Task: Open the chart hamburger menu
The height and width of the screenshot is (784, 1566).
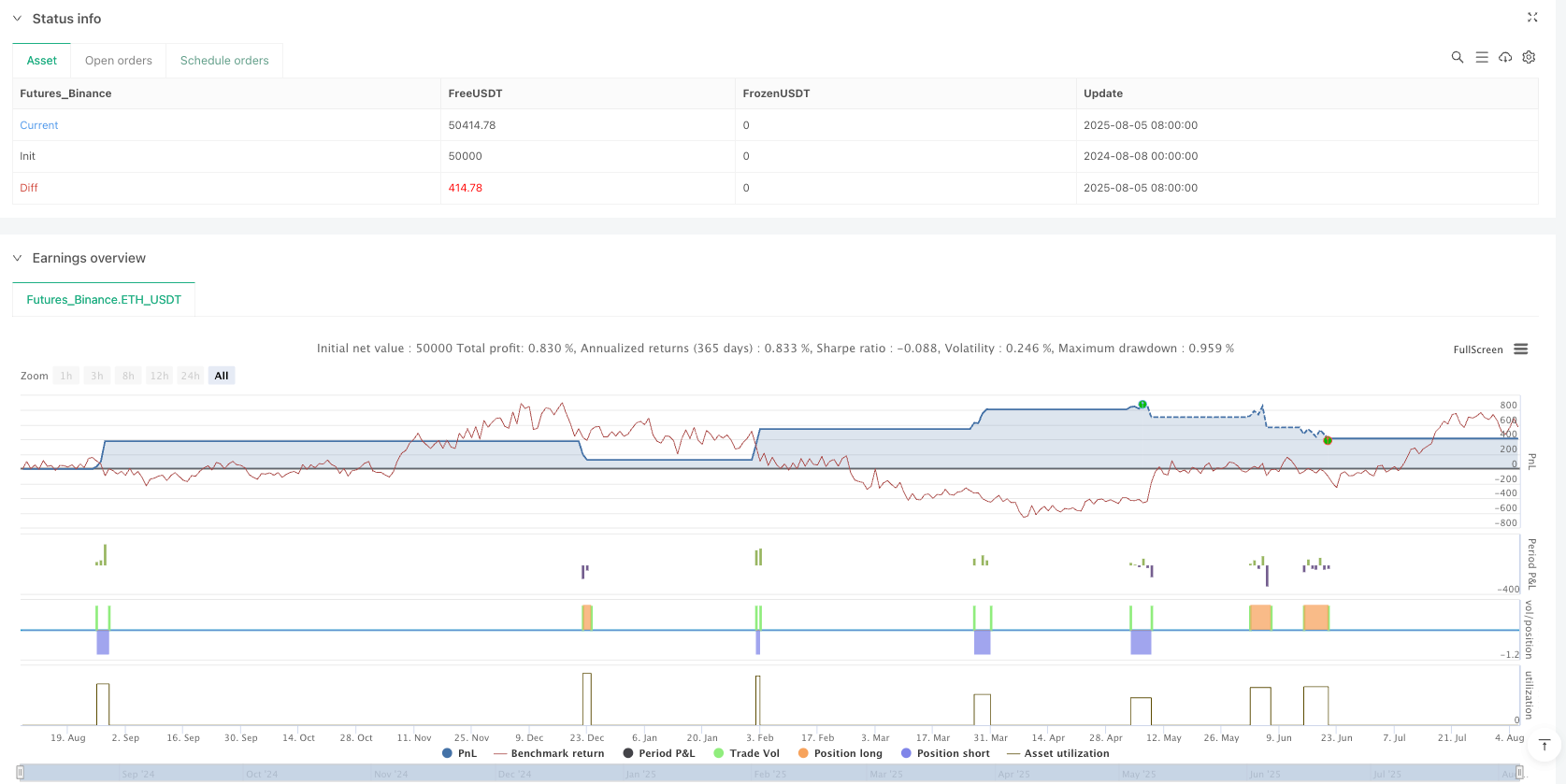Action: click(1521, 349)
